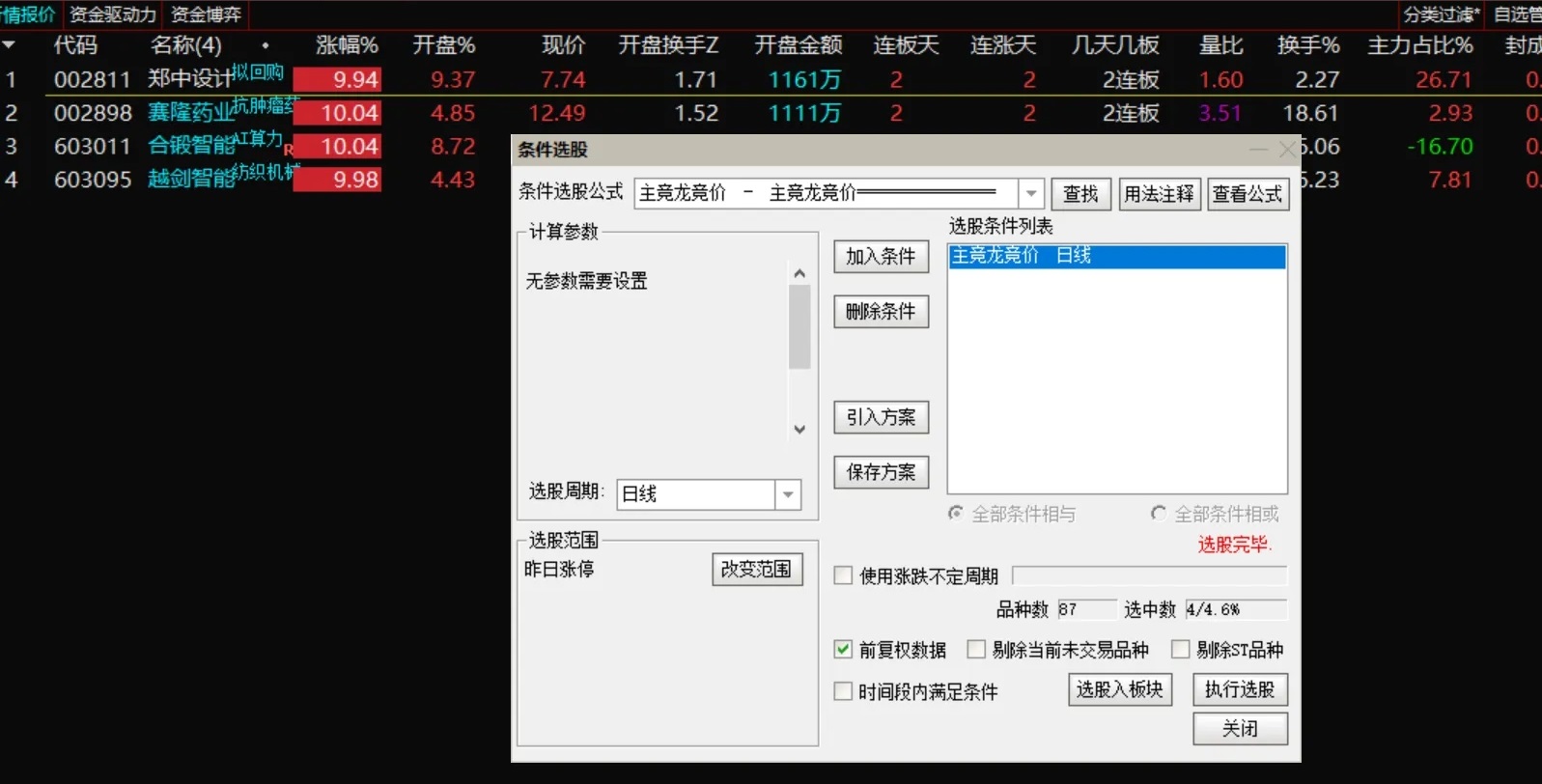This screenshot has height=784, width=1542.
Task: Enable 时间段内满足条件 checkbox
Action: (843, 690)
